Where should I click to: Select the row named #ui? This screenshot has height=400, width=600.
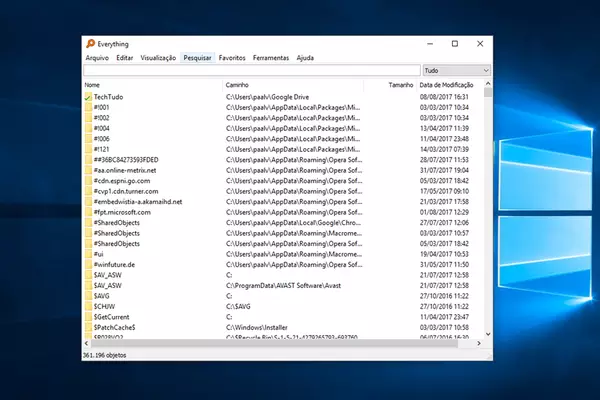(x=284, y=254)
